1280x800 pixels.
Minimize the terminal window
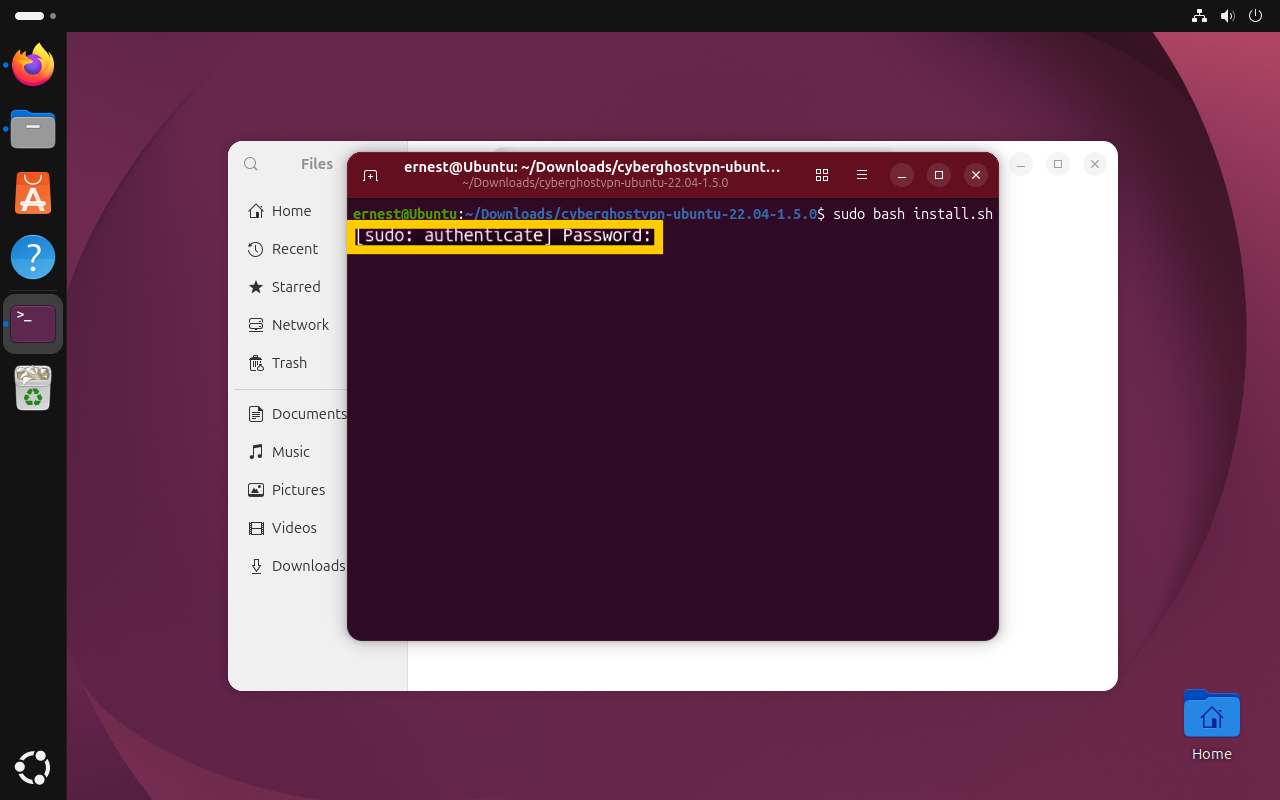(902, 175)
